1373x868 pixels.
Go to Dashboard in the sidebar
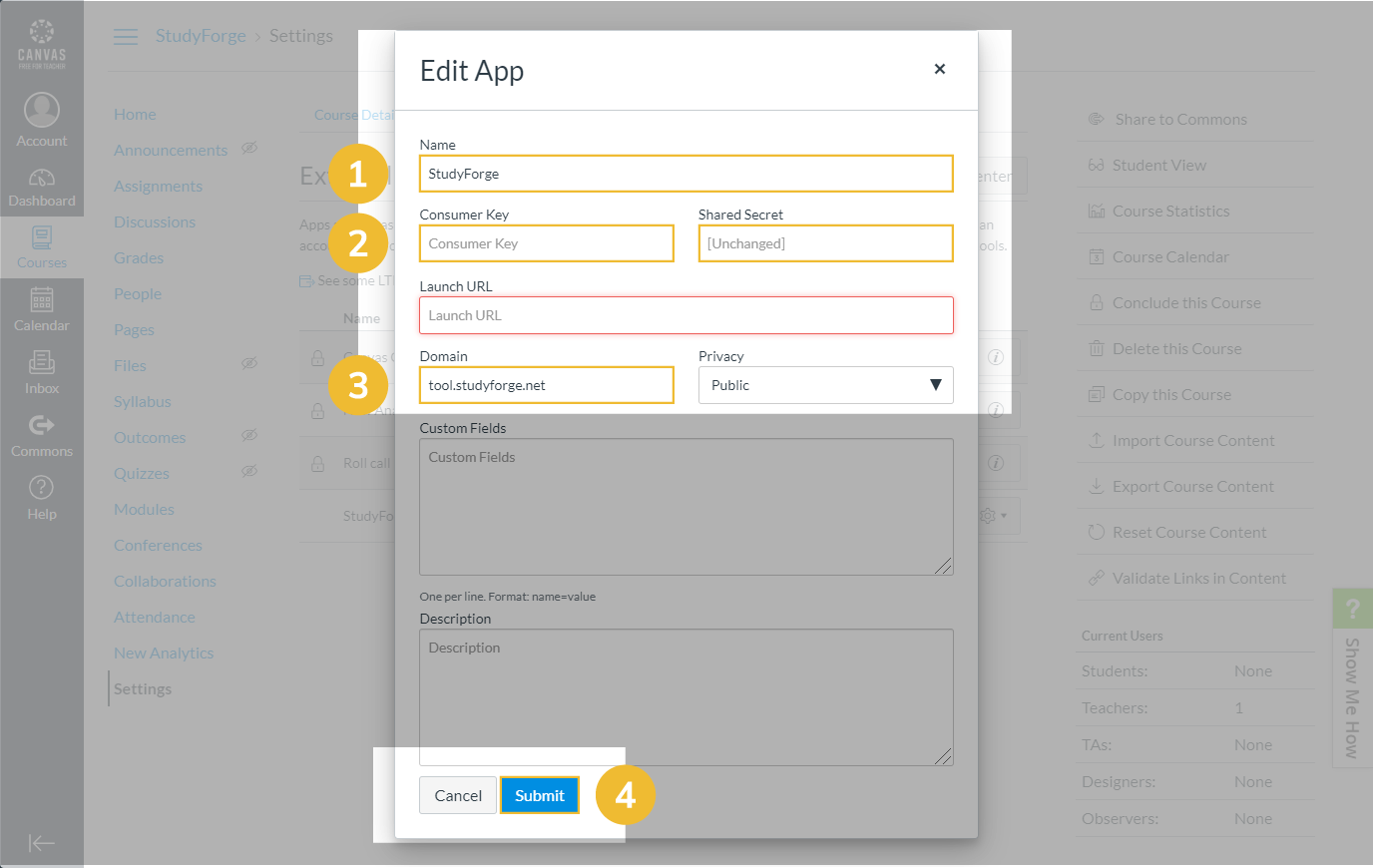coord(42,187)
